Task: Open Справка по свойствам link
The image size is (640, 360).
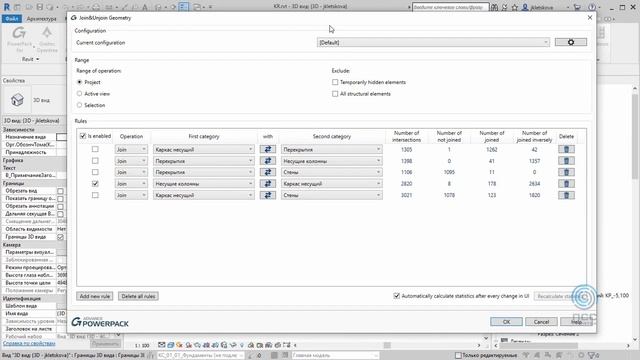Action: (x=29, y=343)
